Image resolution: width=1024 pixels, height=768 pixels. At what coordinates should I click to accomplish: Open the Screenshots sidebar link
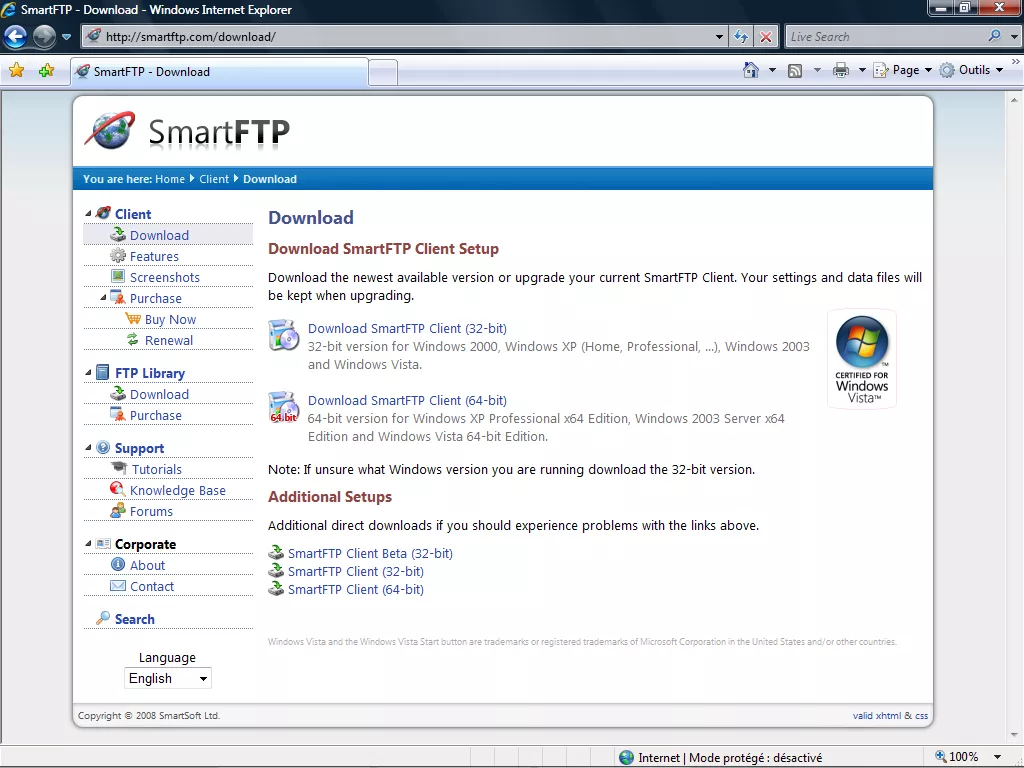[165, 277]
